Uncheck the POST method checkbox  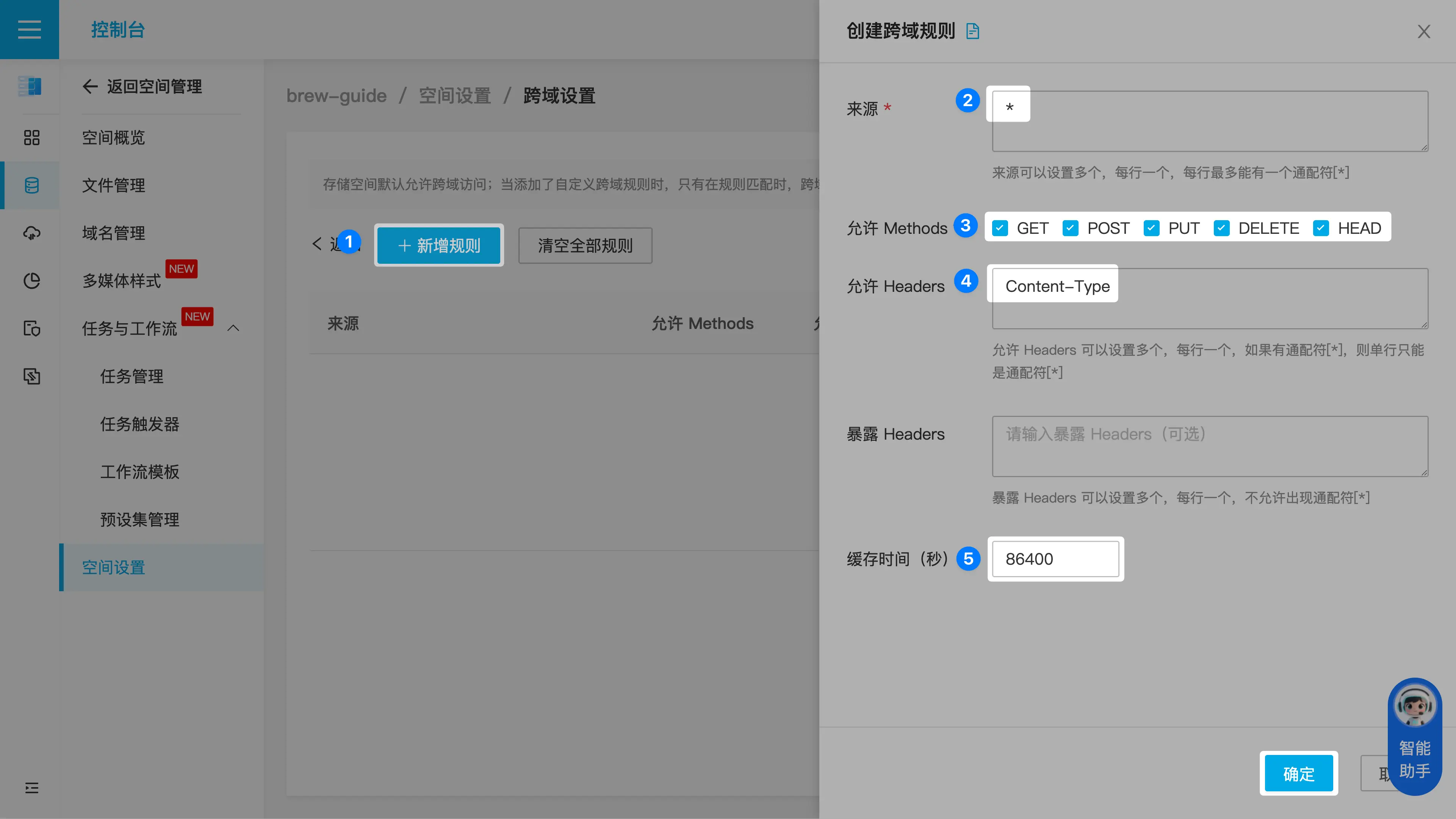pos(1070,228)
